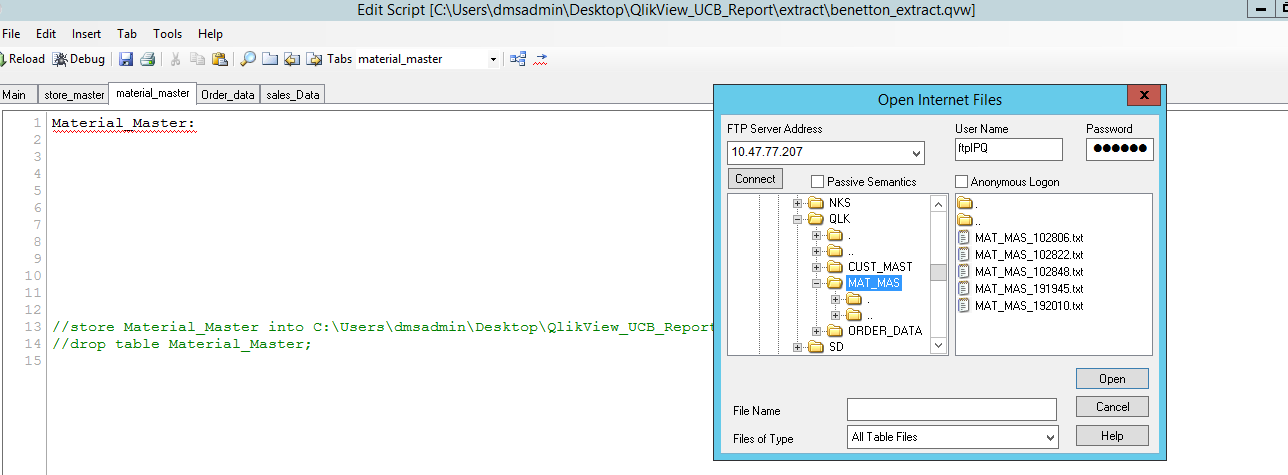Save the script with floppy icon
This screenshot has height=475, width=1288.
coord(126,59)
